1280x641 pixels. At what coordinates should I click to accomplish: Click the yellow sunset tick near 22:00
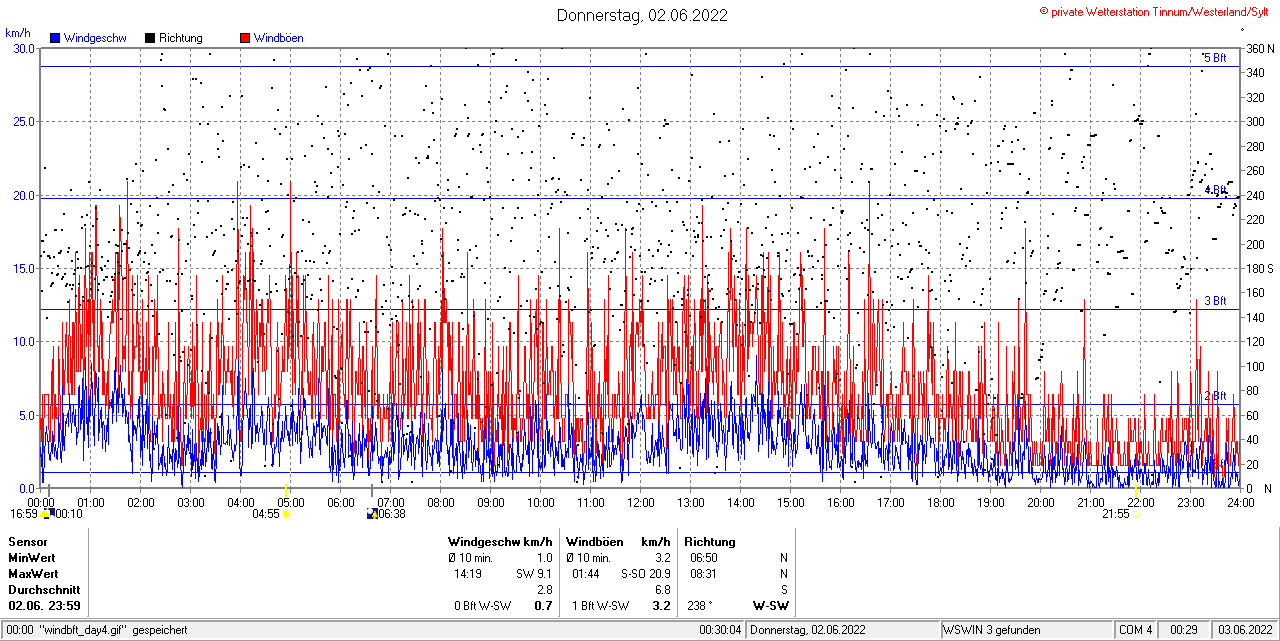click(x=1137, y=491)
